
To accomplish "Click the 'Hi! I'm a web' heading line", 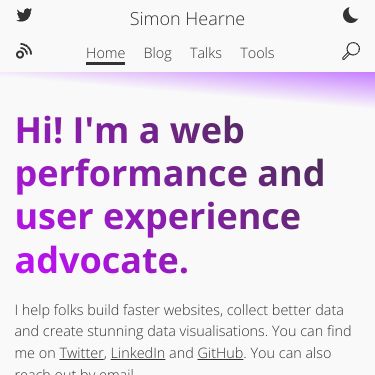I will (x=130, y=131).
